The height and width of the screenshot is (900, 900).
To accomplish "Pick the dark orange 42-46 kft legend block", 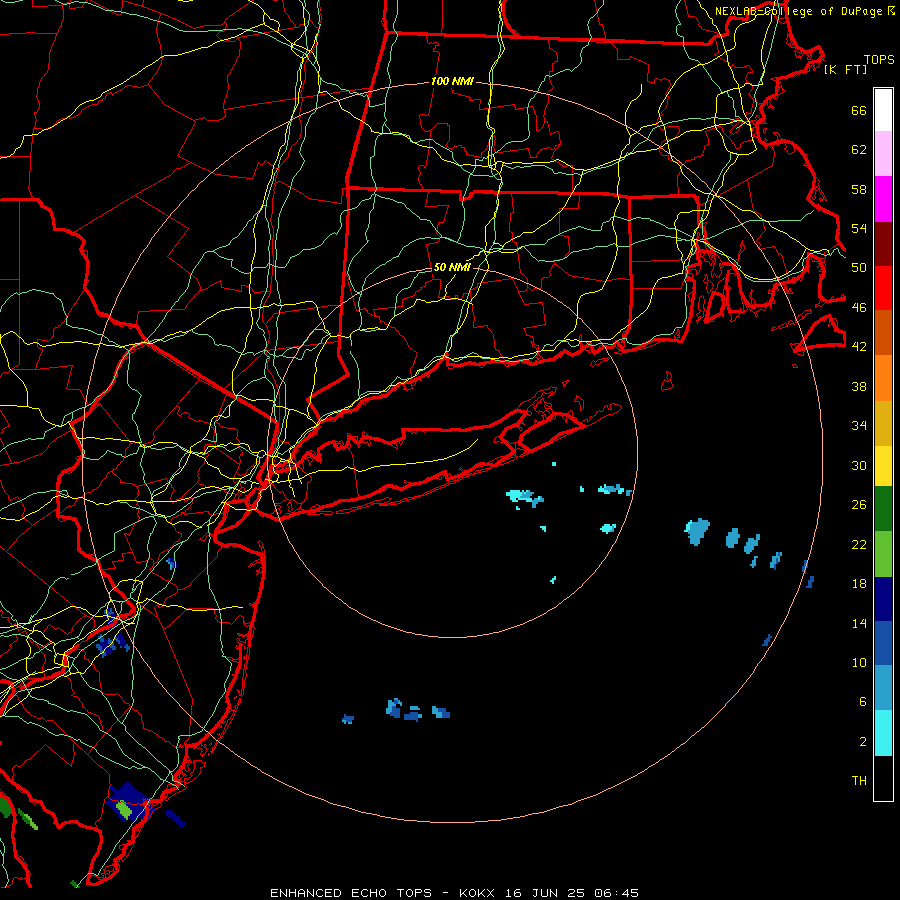I will (883, 333).
